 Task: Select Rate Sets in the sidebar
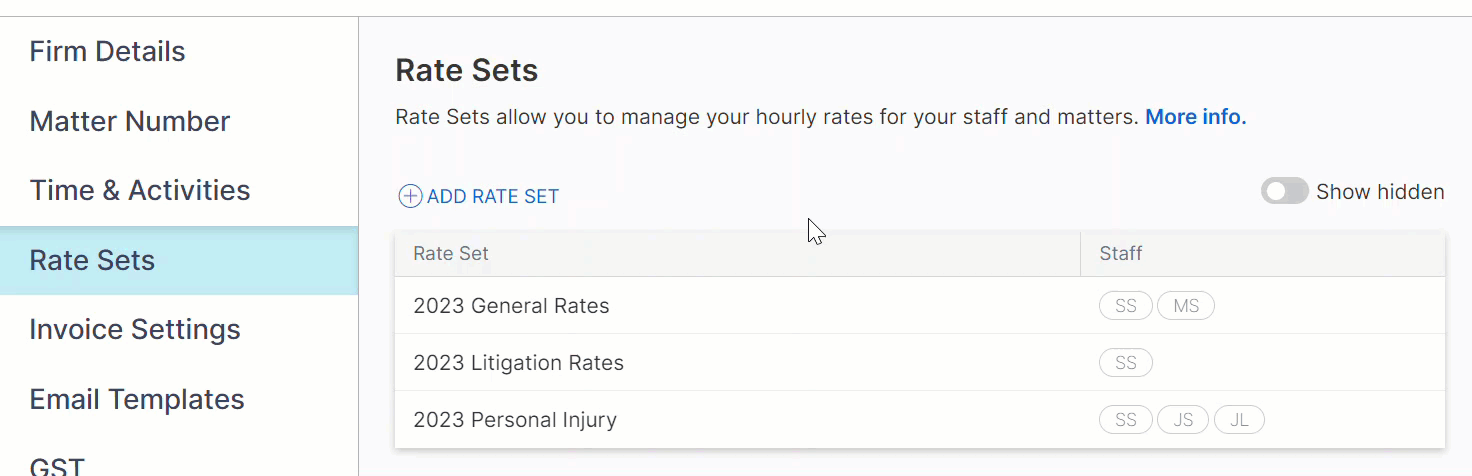coord(179,261)
